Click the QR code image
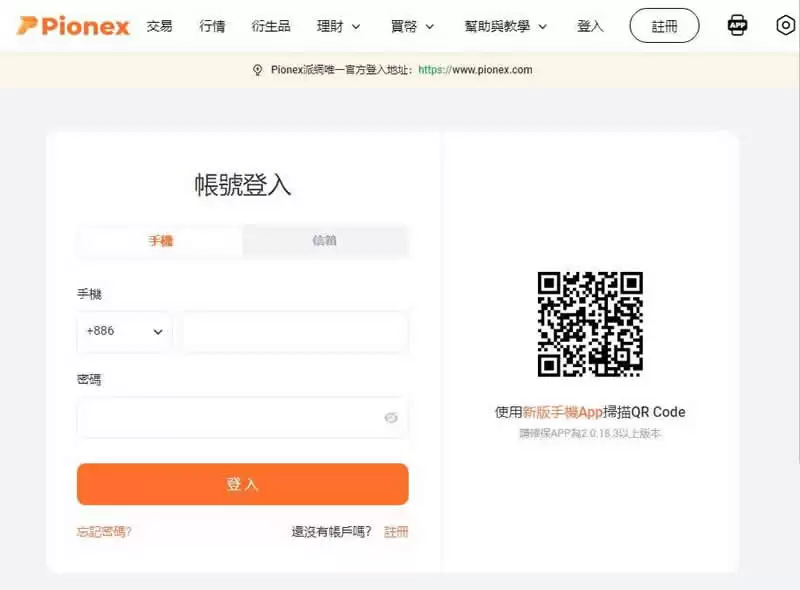Screen dimensions: 800x590 (592, 322)
